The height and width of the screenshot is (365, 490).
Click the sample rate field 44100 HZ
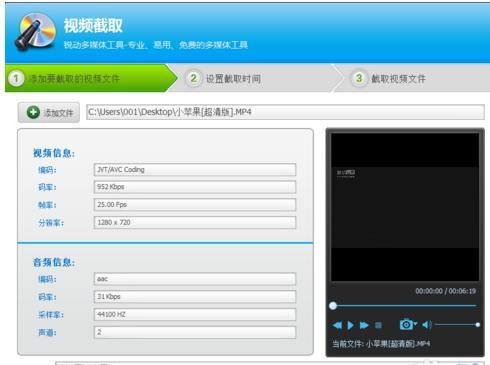[x=195, y=314]
